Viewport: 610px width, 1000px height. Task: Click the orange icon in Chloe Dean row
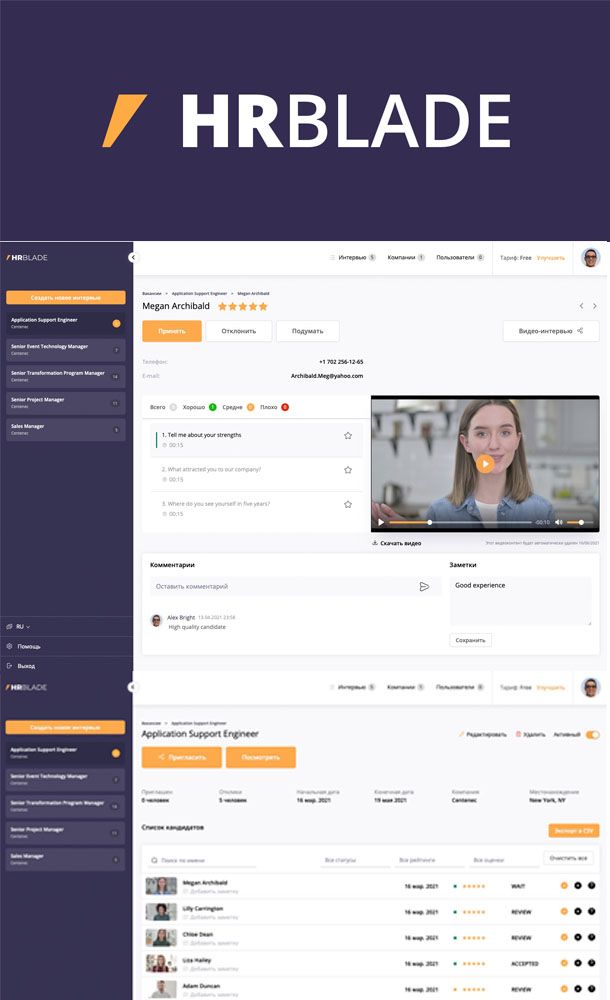pyautogui.click(x=564, y=938)
